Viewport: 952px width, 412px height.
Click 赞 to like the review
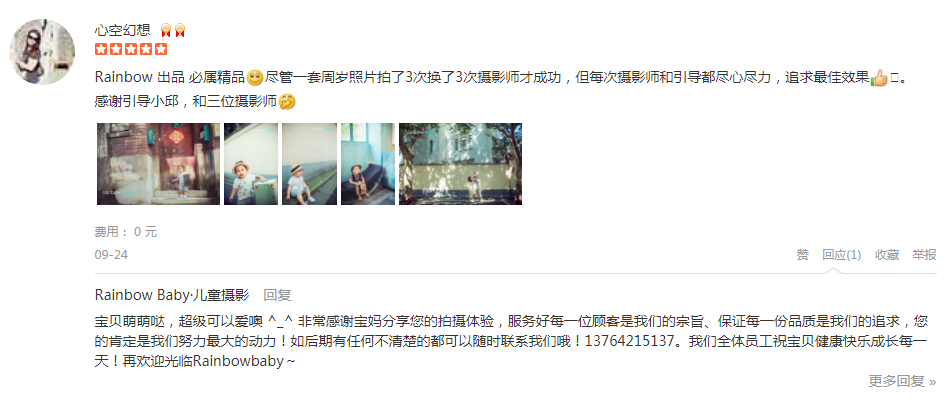coord(803,255)
